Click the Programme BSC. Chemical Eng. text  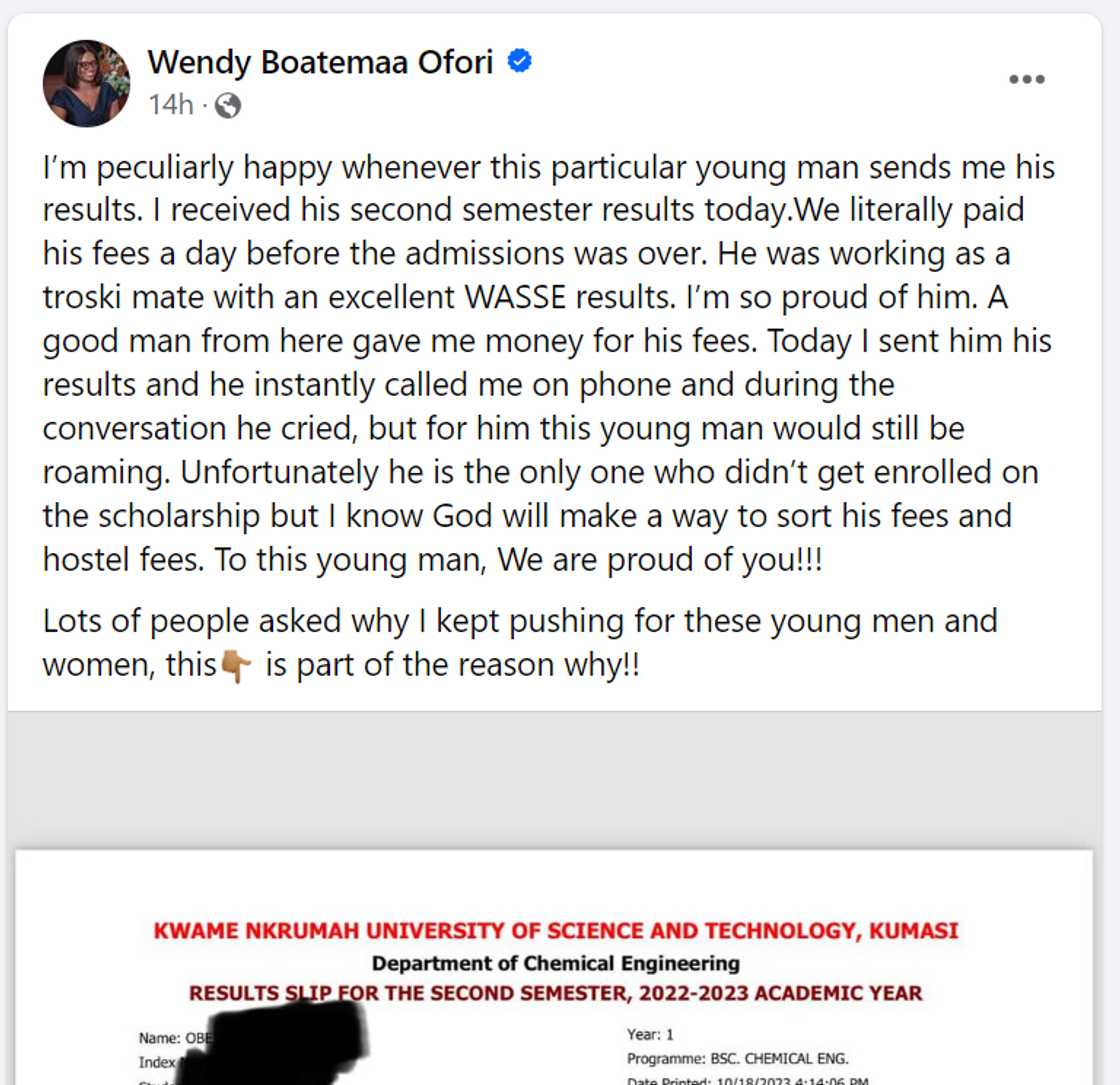[x=737, y=1059]
